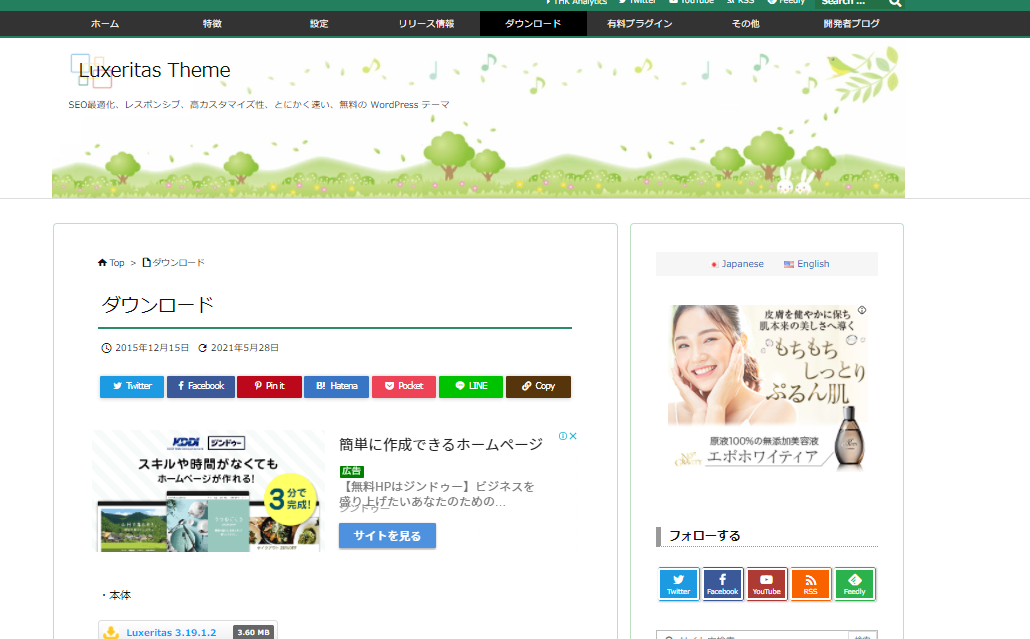Screen dimensions: 1030x639
Task: Share the page via the LINE button
Action: click(x=471, y=386)
